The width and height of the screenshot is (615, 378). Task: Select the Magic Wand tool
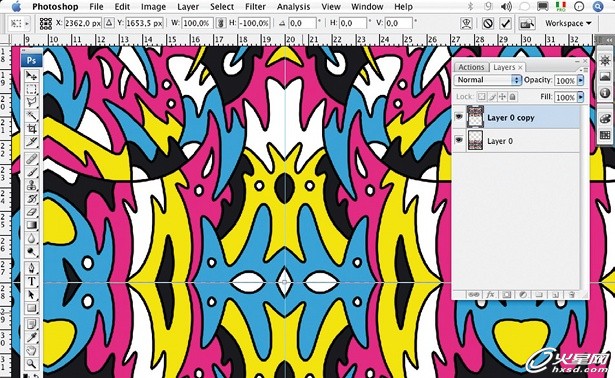tap(31, 115)
